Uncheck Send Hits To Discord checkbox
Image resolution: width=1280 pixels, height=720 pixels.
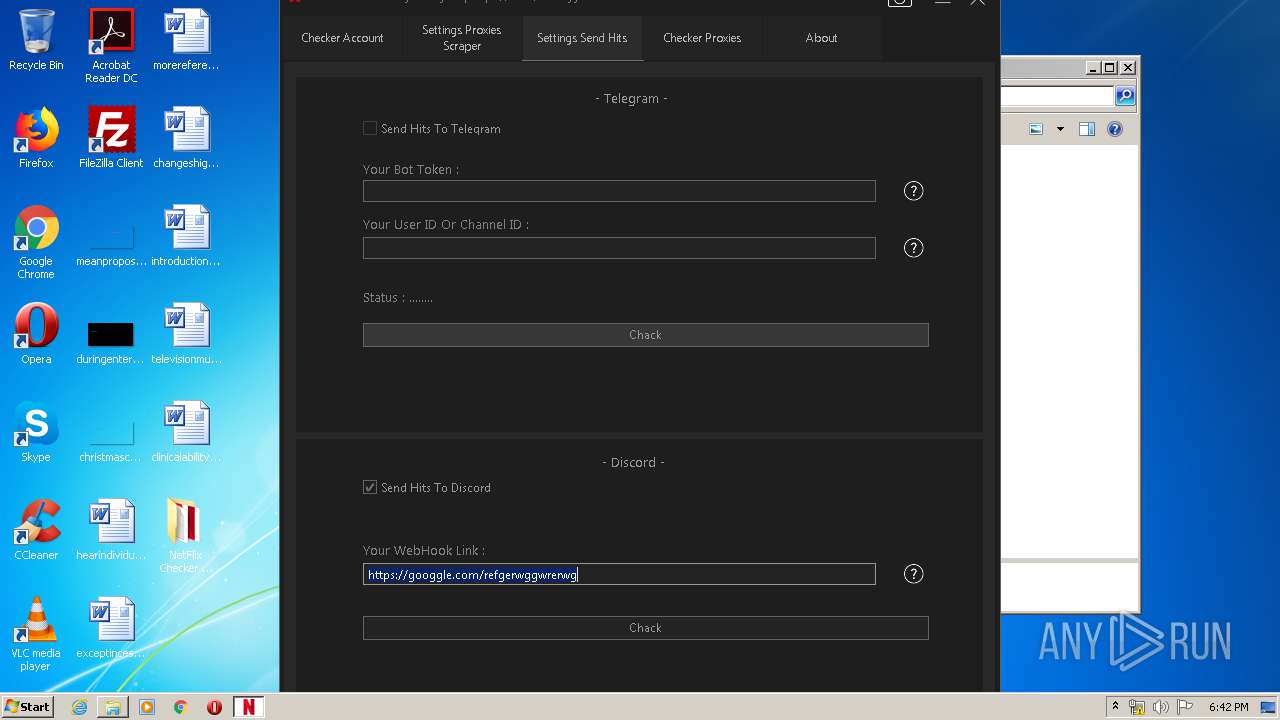coord(370,487)
